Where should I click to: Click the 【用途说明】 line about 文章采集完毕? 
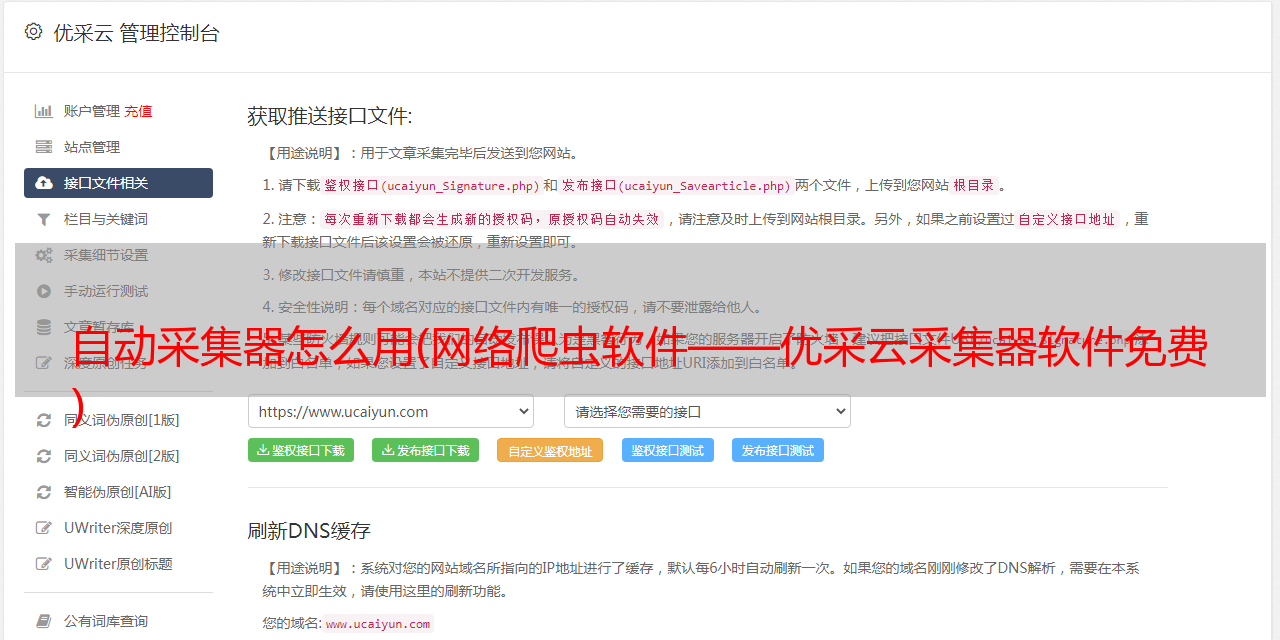point(421,153)
